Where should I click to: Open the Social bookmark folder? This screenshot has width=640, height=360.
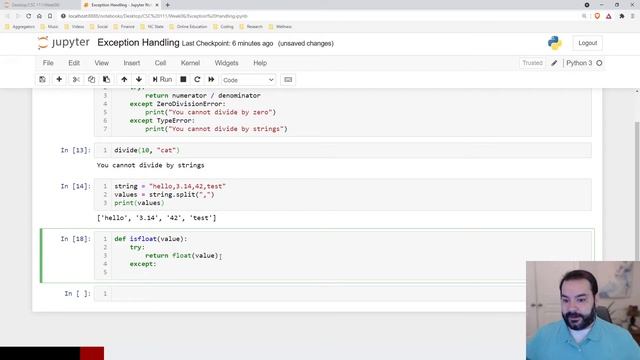[99, 27]
